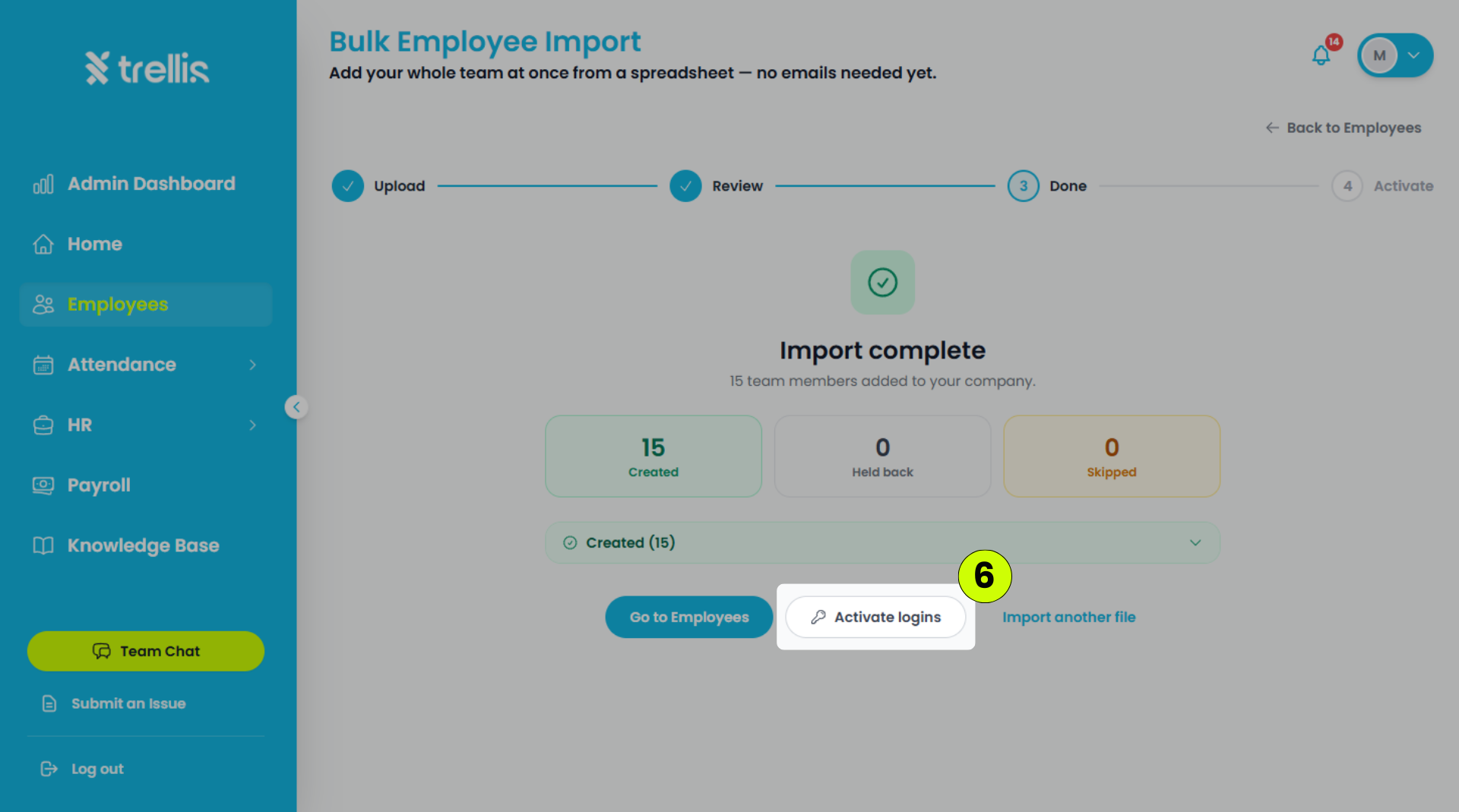Click Submit an Issue text link
Image resolution: width=1459 pixels, height=812 pixels.
128,703
